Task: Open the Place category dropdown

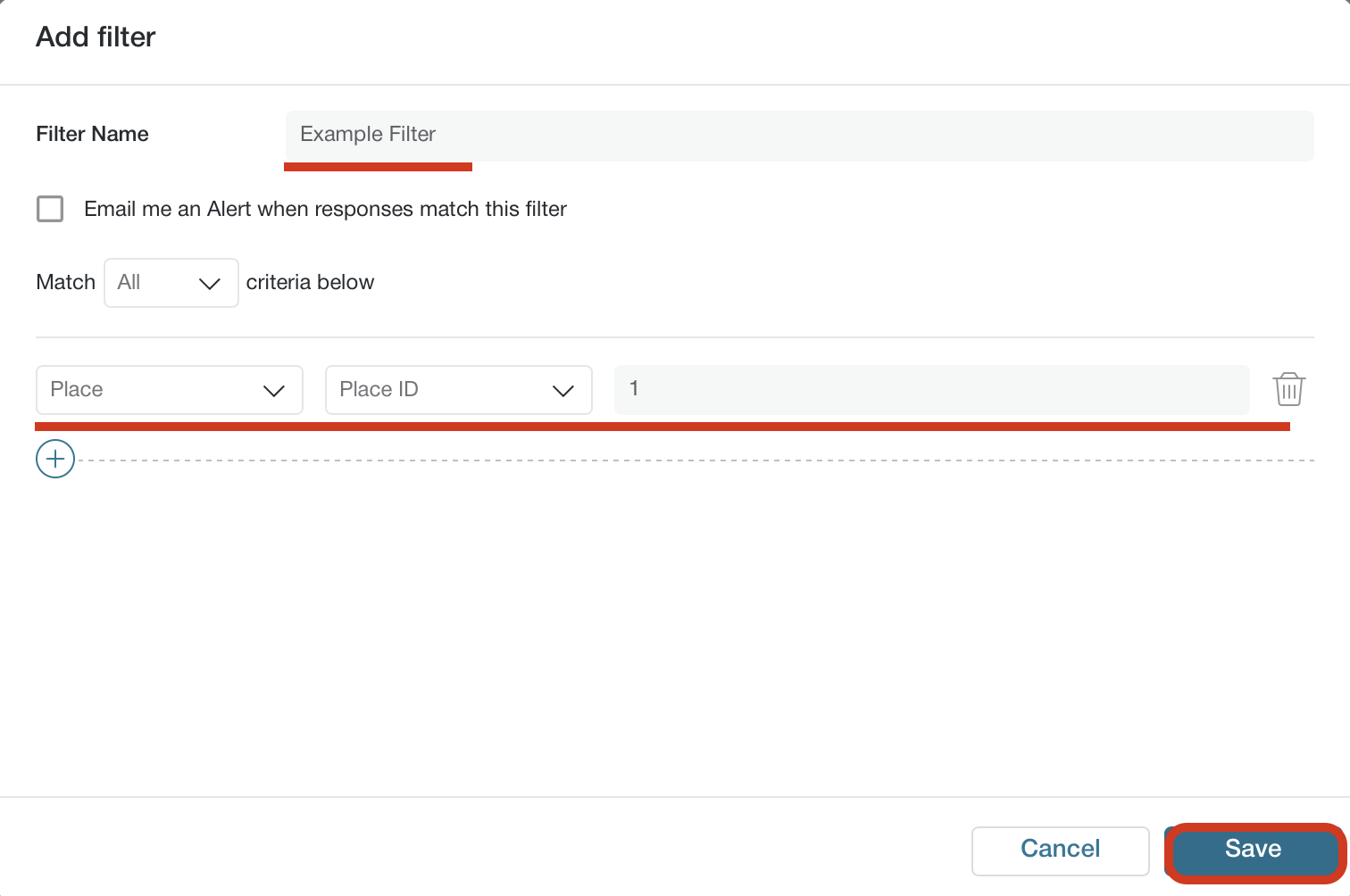Action: pyautogui.click(x=170, y=390)
